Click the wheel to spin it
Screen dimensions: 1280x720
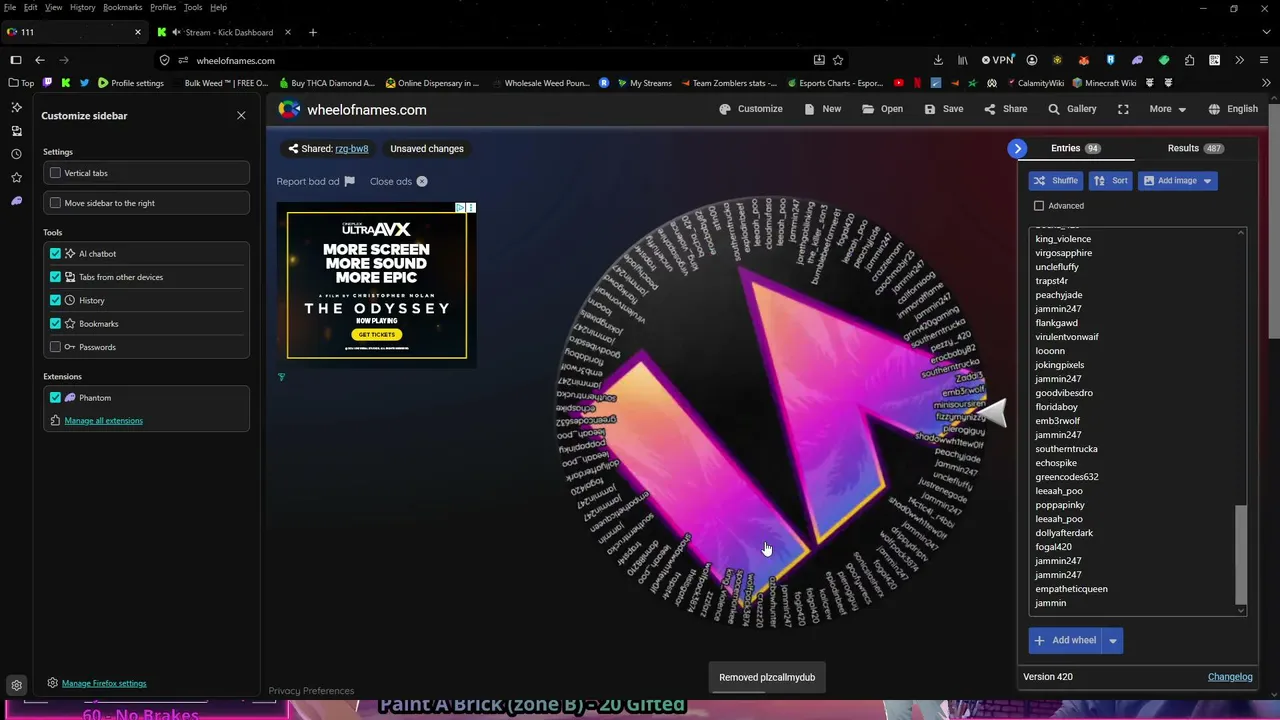coord(770,410)
